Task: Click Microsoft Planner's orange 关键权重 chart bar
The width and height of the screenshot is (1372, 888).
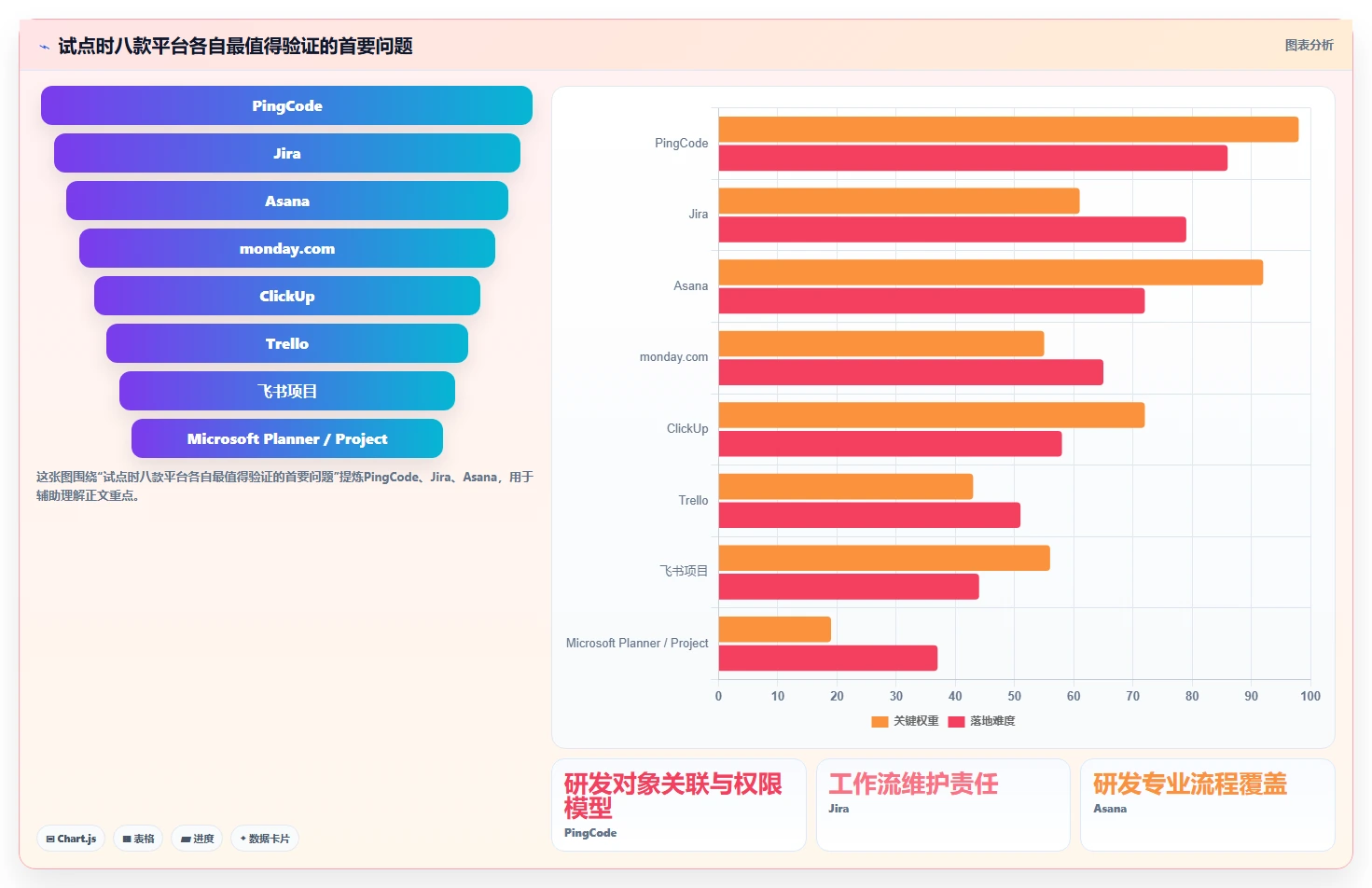Action: [x=774, y=630]
